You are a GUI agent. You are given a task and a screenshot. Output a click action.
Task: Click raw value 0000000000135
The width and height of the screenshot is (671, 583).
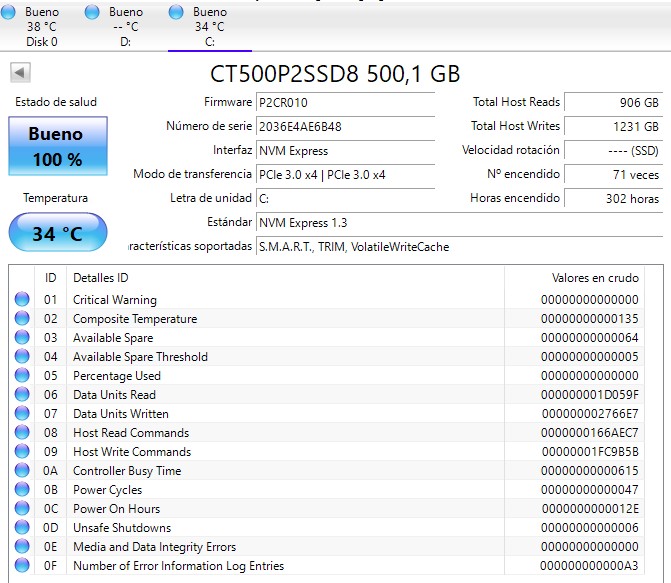coord(590,319)
